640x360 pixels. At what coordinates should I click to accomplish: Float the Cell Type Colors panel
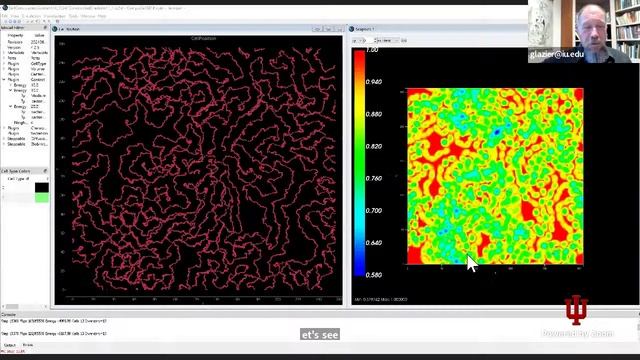point(45,171)
